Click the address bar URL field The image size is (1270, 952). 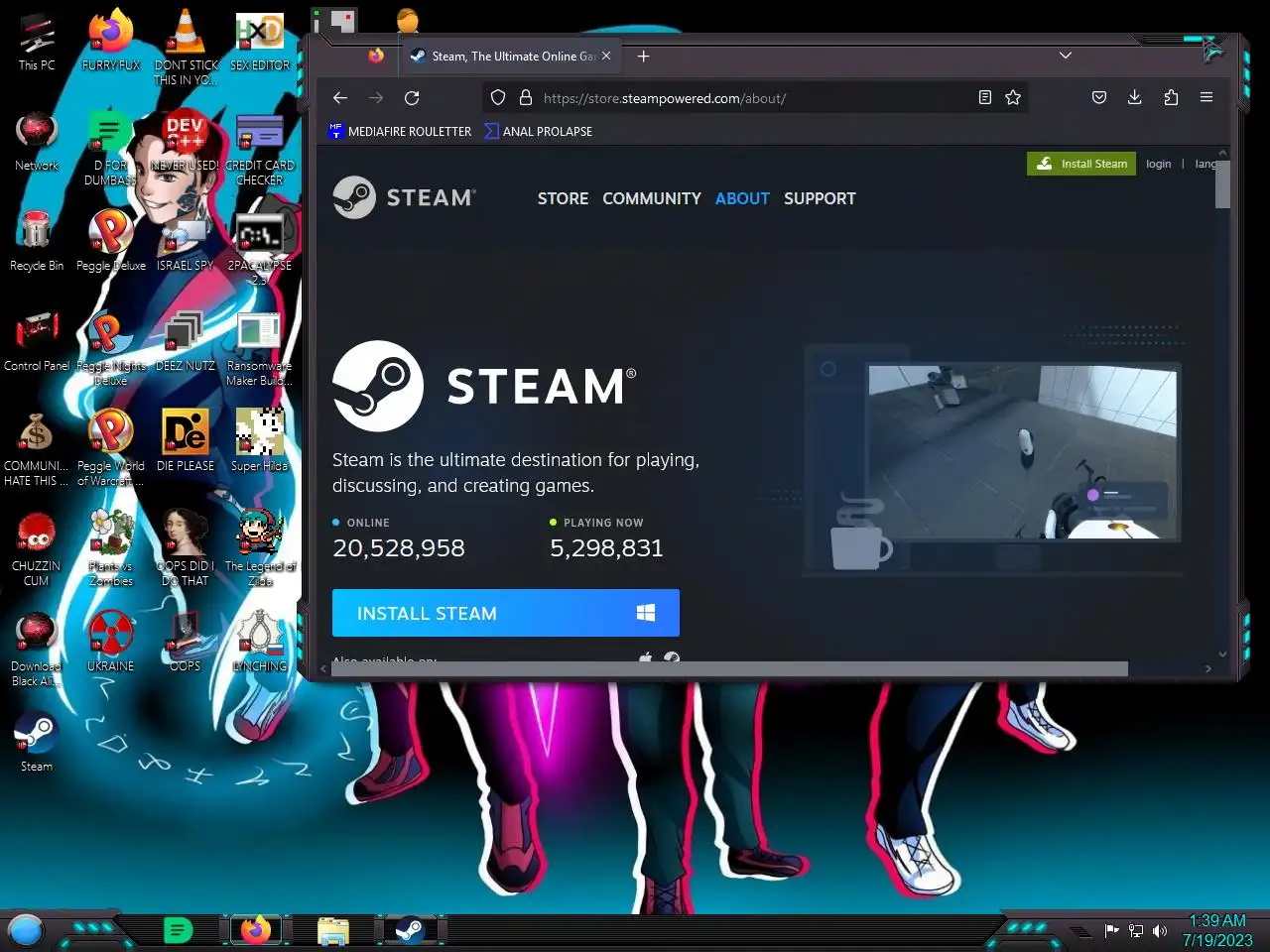(754, 98)
